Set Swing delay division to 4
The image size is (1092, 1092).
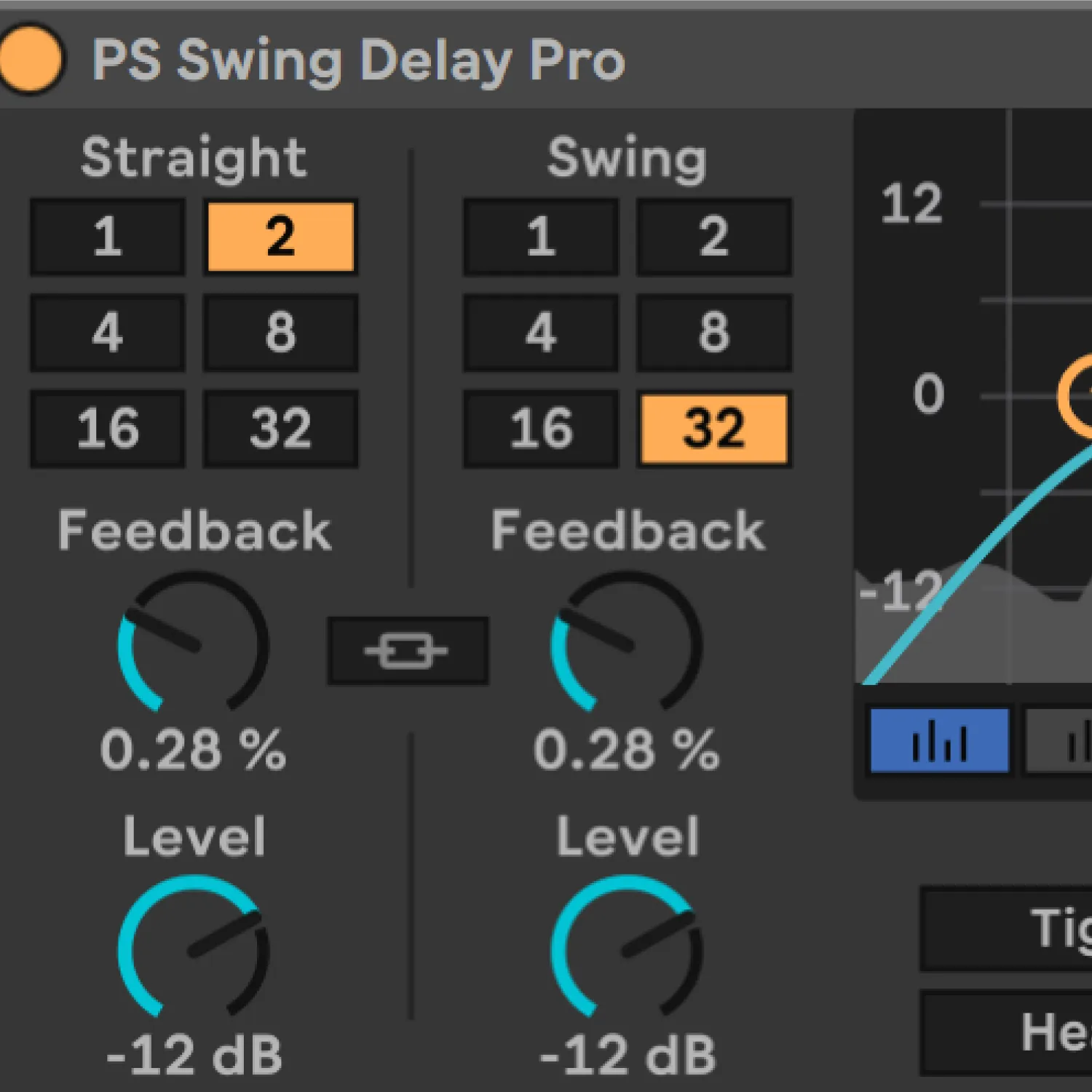[x=541, y=333]
